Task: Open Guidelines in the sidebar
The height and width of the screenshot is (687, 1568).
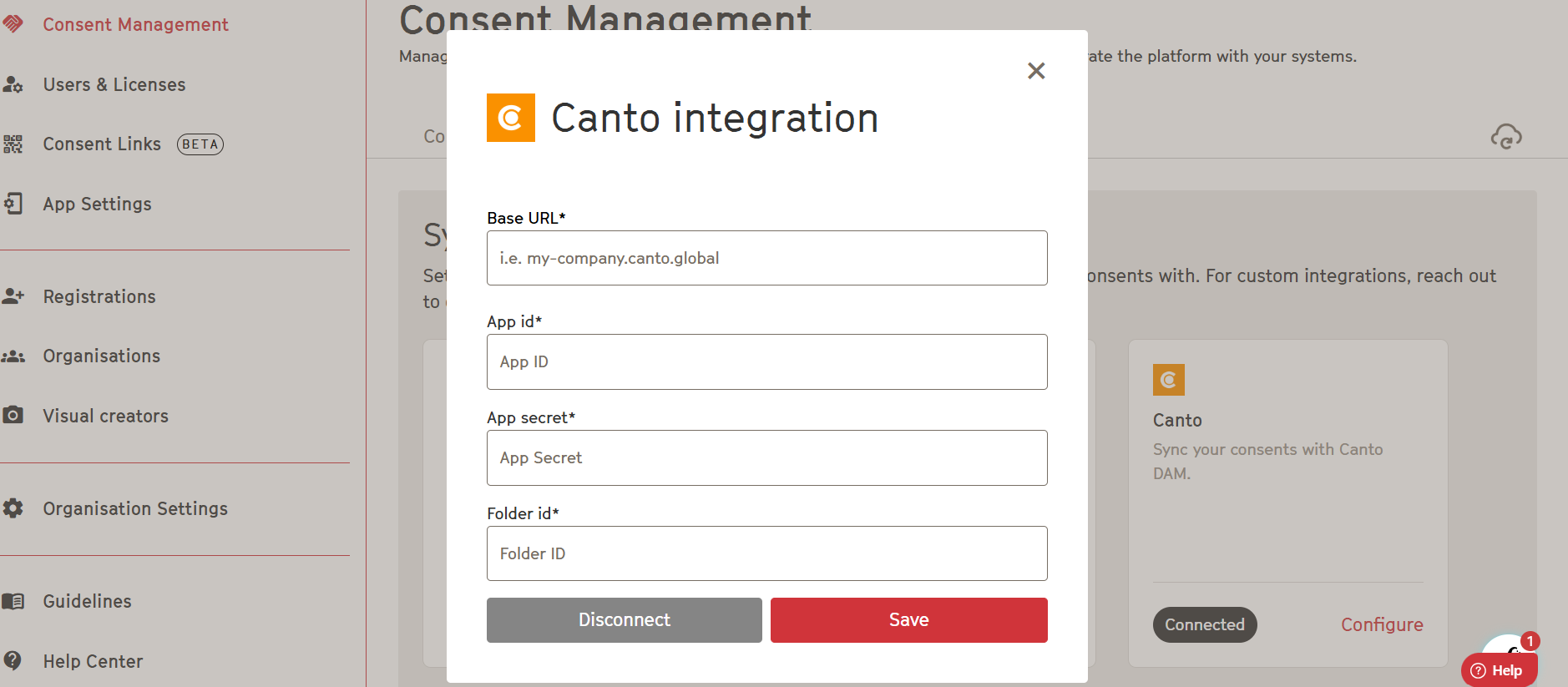Action: 88,601
